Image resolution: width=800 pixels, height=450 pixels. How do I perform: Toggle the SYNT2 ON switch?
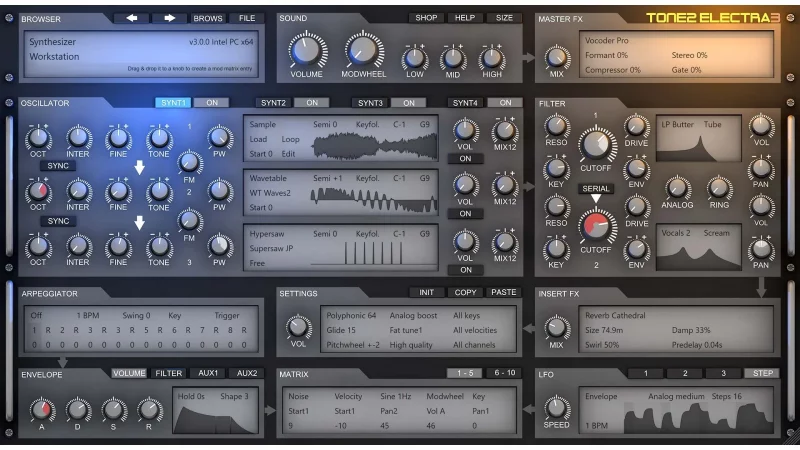311,103
